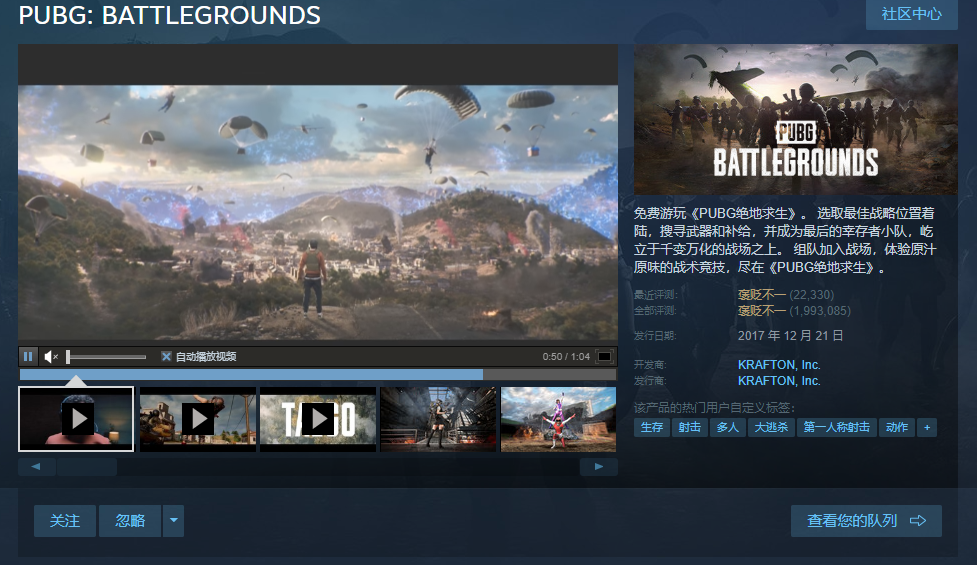
Task: Unmute the video sound icon
Action: [51, 356]
